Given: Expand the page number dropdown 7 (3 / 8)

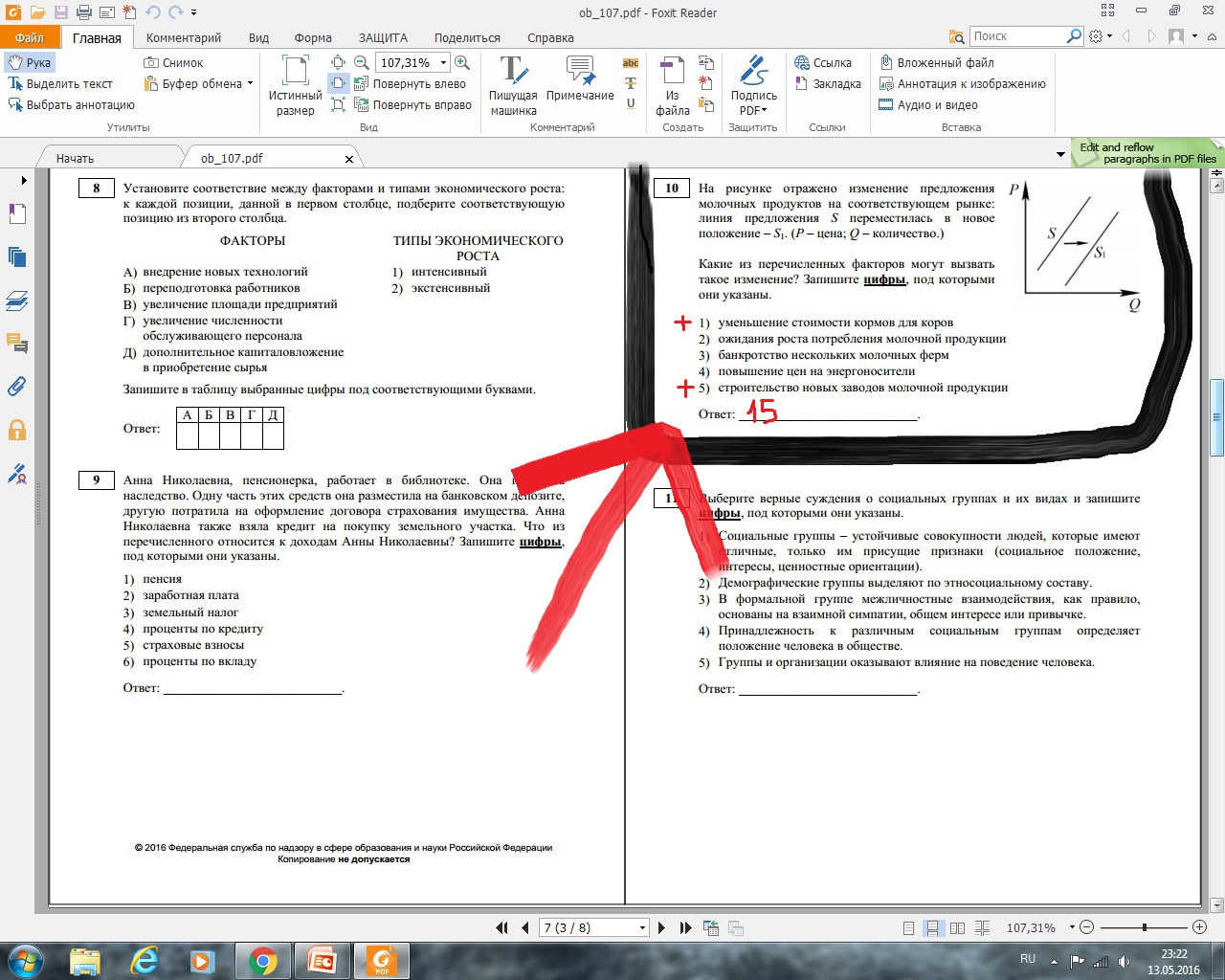Looking at the screenshot, I should pos(642,927).
